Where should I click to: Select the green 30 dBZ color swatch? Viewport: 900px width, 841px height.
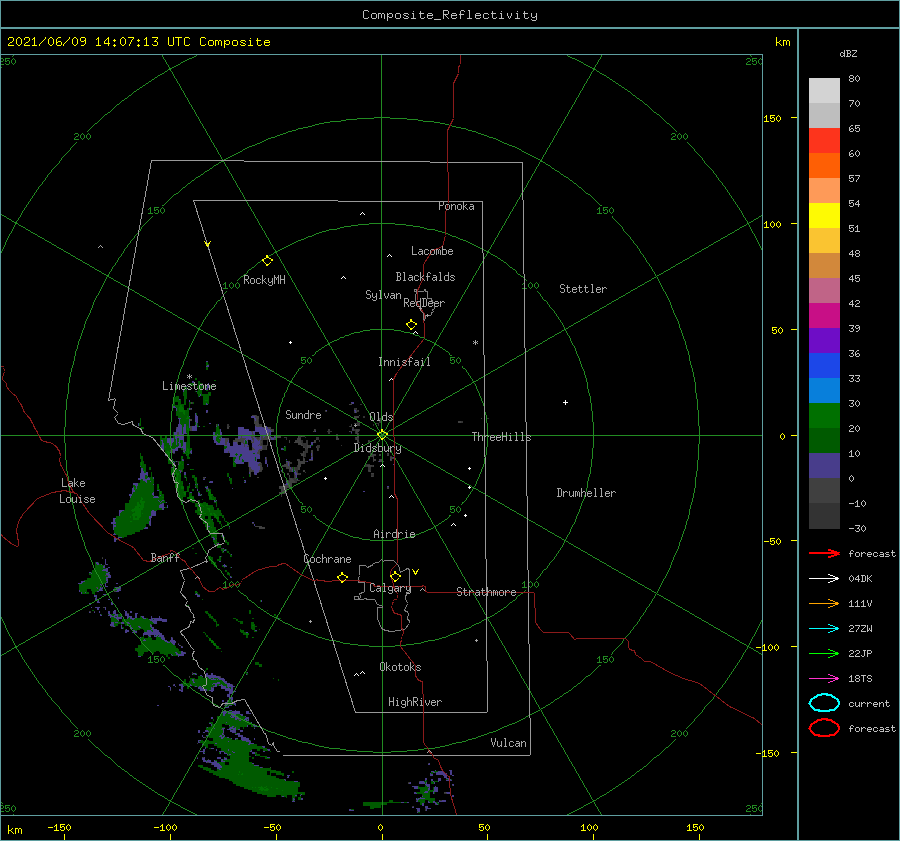pos(824,415)
